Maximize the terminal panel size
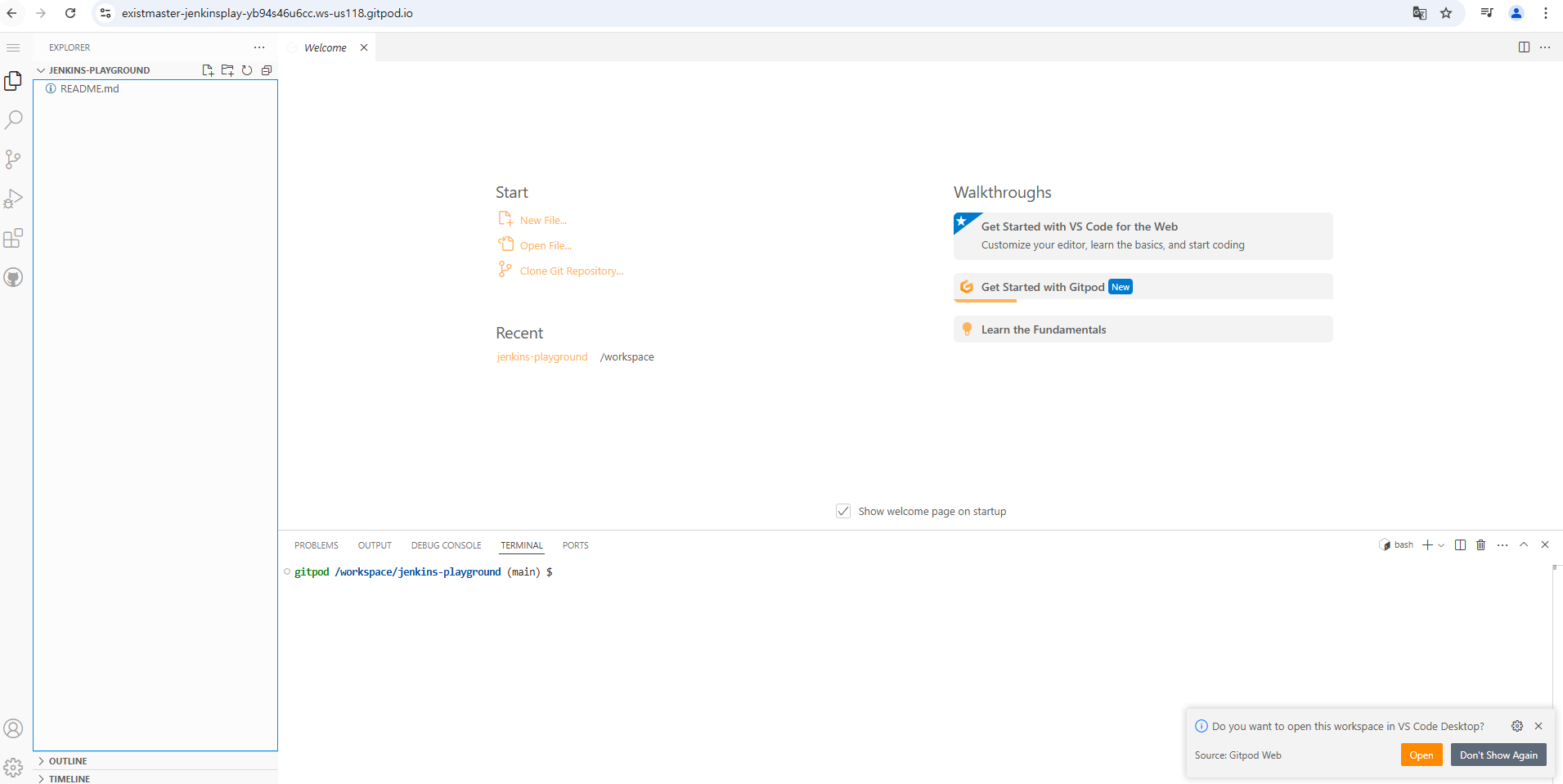This screenshot has width=1563, height=784. [1524, 545]
